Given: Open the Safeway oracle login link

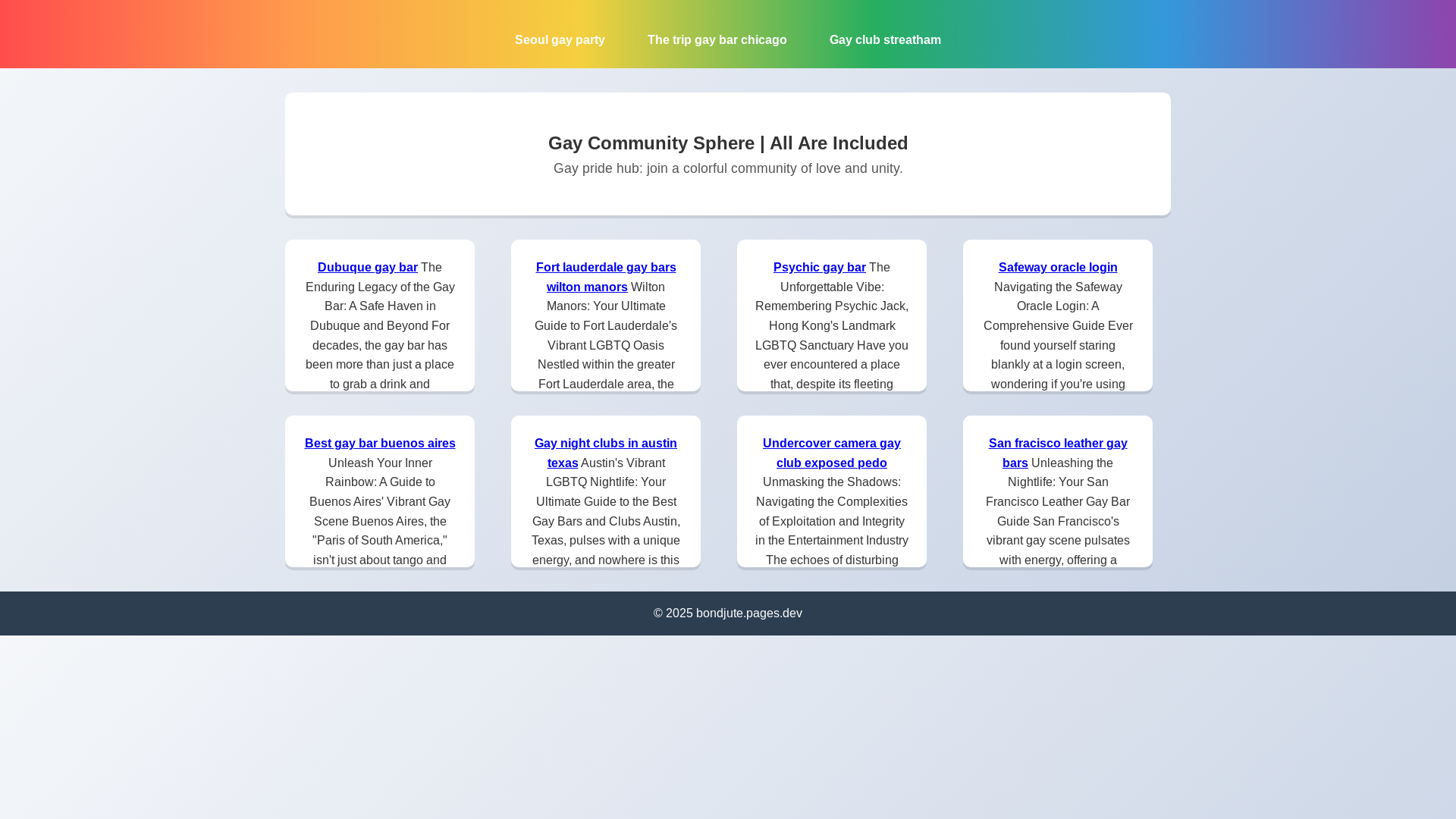Looking at the screenshot, I should 1058,268.
